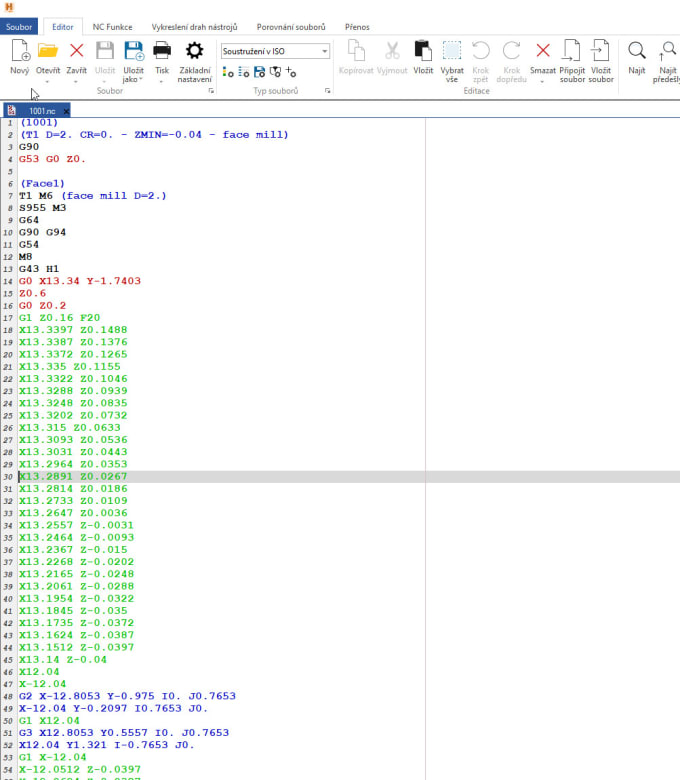The height and width of the screenshot is (780, 680).
Task: Expand the Zavřít dropdown arrow
Action: tap(76, 82)
